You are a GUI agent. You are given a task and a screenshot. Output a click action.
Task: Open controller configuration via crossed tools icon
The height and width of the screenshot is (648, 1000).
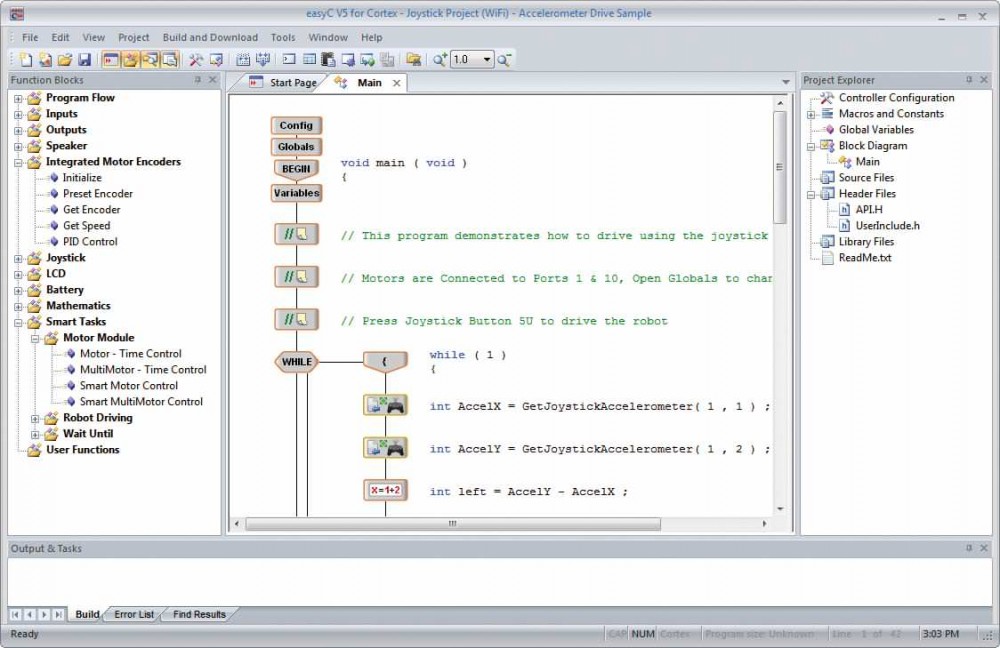point(196,60)
